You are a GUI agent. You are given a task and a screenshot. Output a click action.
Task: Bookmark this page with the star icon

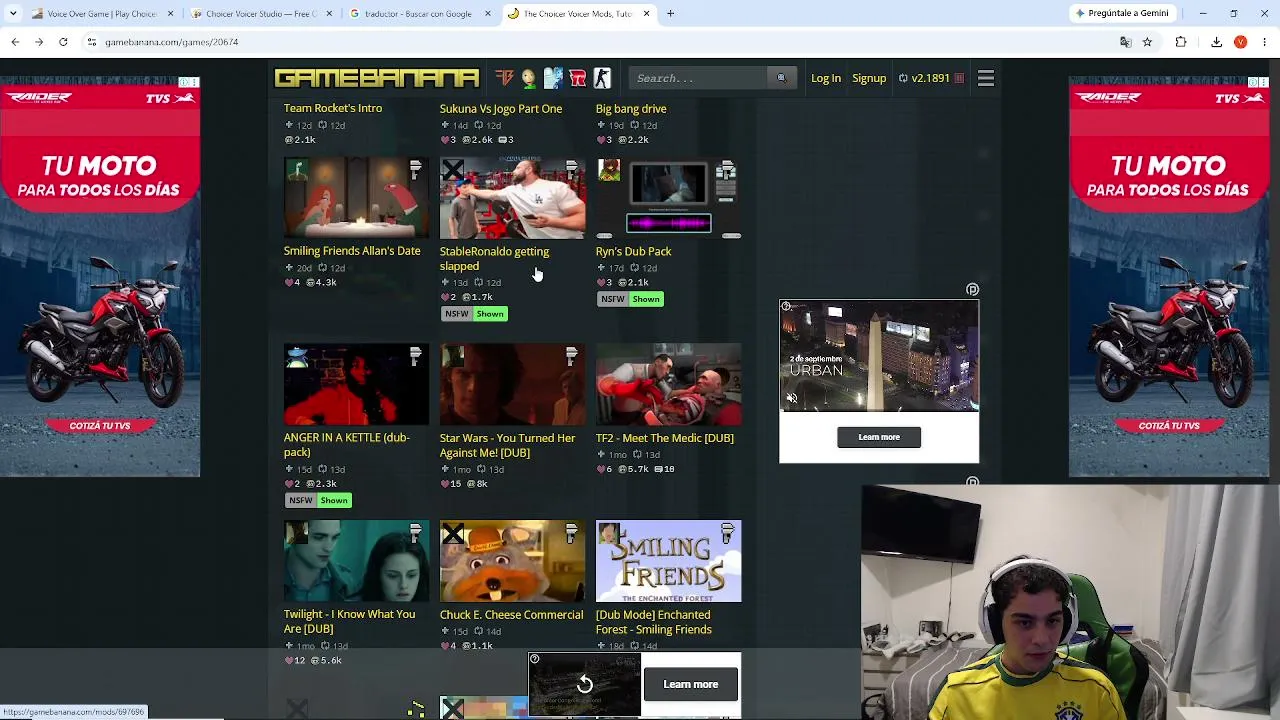tap(1147, 42)
